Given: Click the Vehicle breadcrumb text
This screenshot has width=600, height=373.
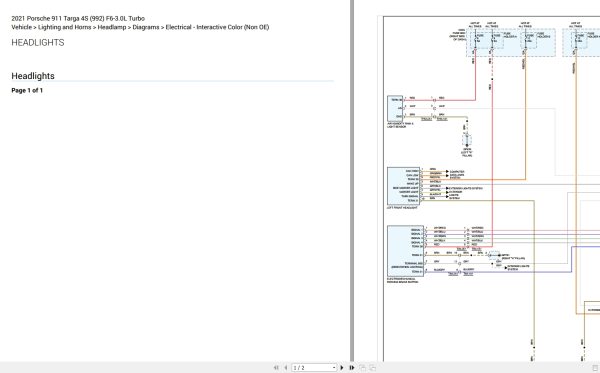Looking at the screenshot, I should point(21,27).
